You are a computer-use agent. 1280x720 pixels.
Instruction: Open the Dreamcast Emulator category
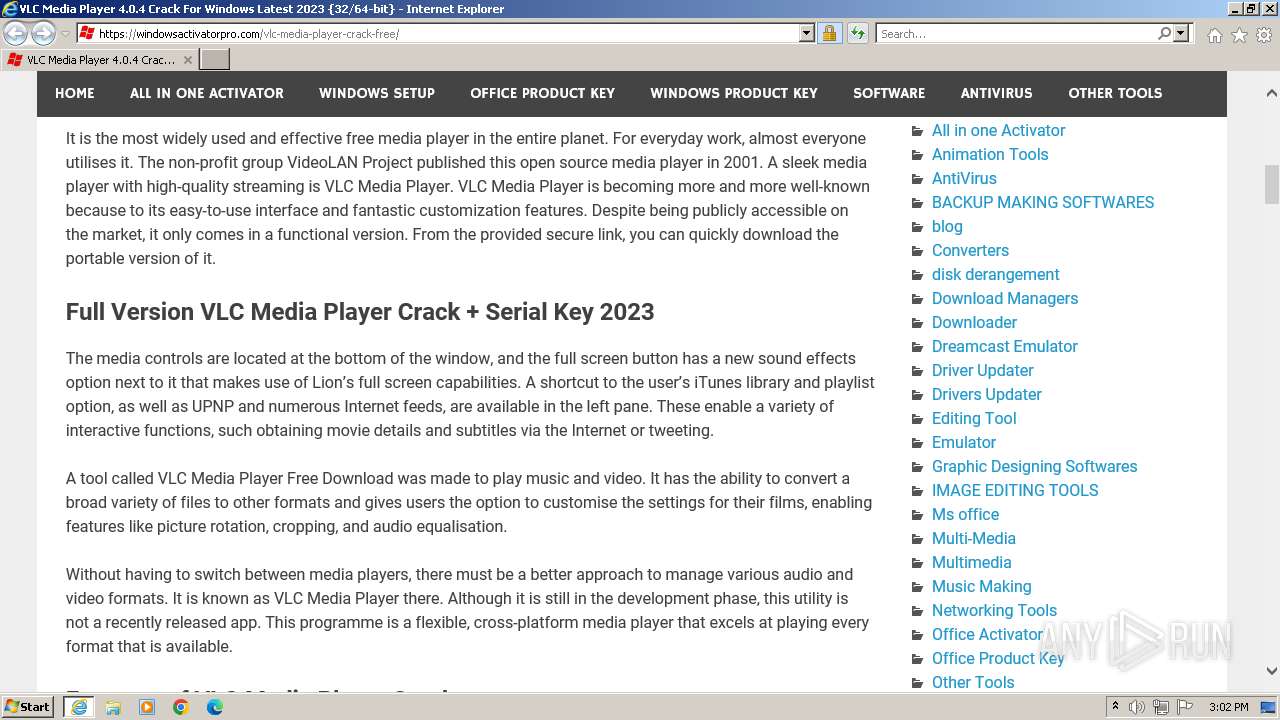pyautogui.click(x=1005, y=346)
